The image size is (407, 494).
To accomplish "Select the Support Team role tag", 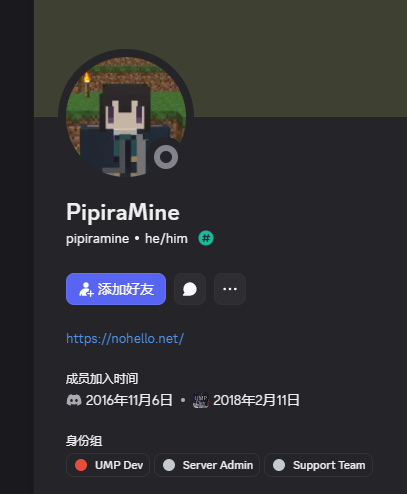I will (x=318, y=465).
